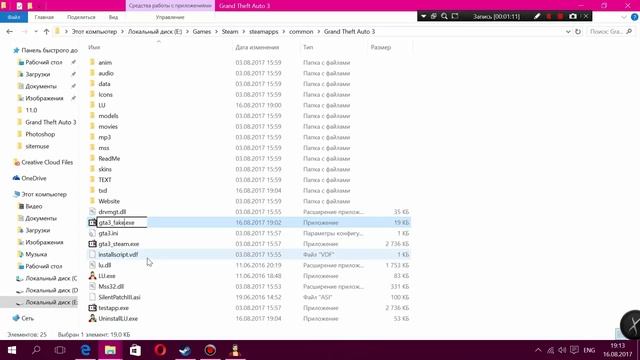
Task: Select the gta3.ini file
Action: [x=108, y=233]
